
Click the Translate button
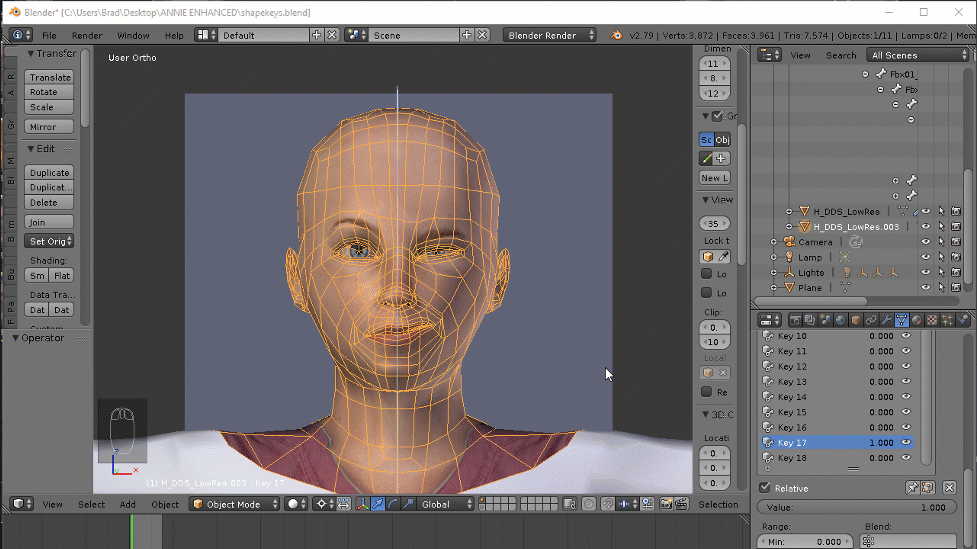tap(50, 77)
